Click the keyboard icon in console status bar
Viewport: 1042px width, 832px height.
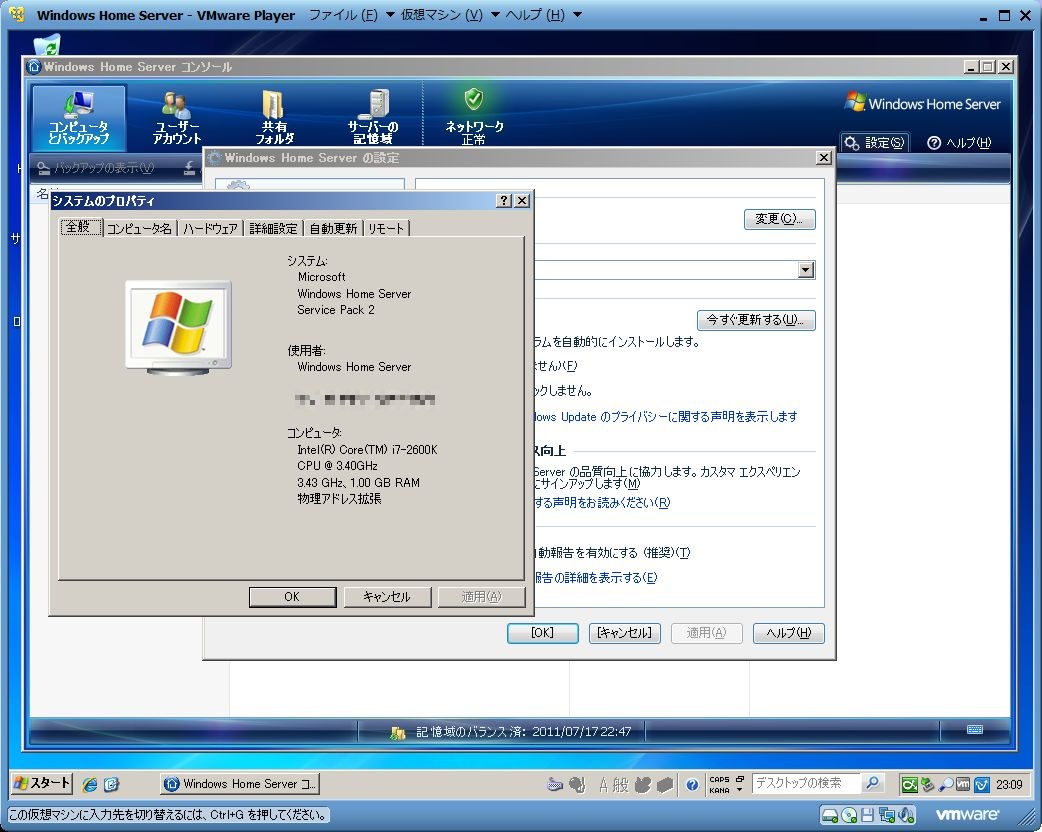(x=975, y=730)
